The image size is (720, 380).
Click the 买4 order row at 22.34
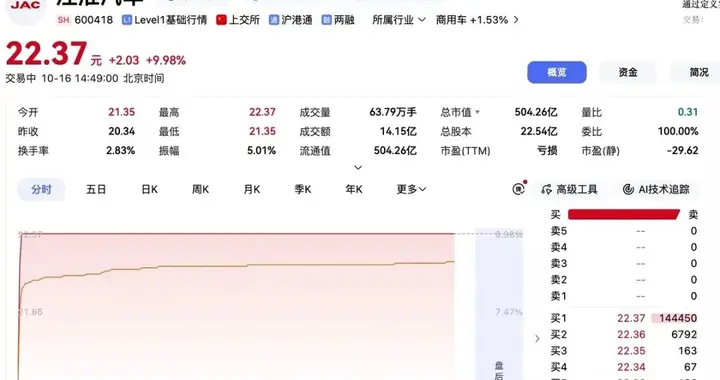click(624, 367)
